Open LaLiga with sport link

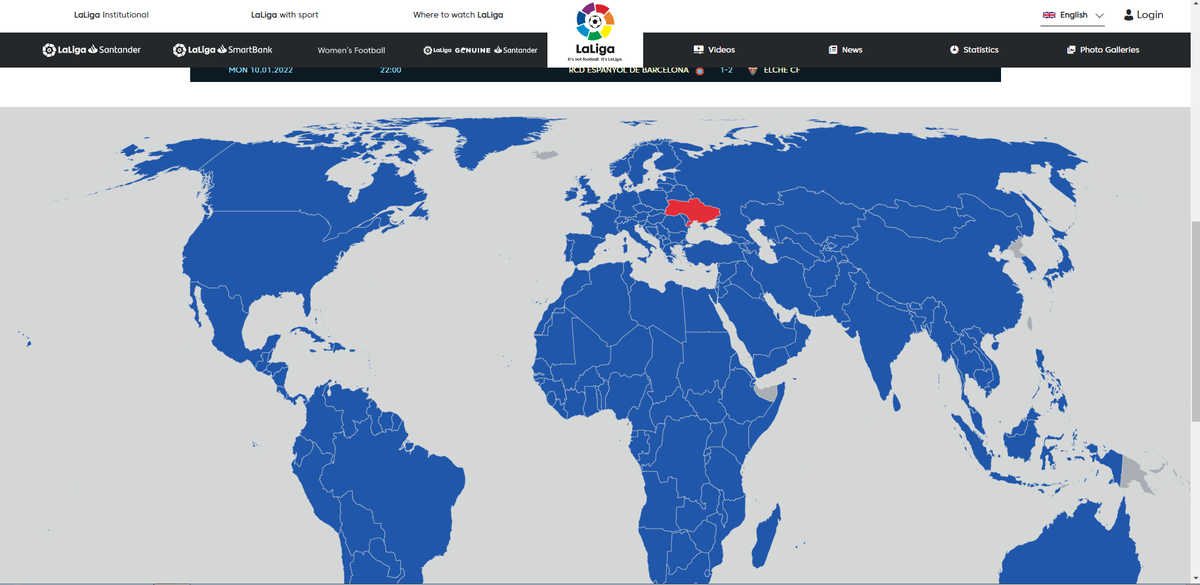click(285, 15)
